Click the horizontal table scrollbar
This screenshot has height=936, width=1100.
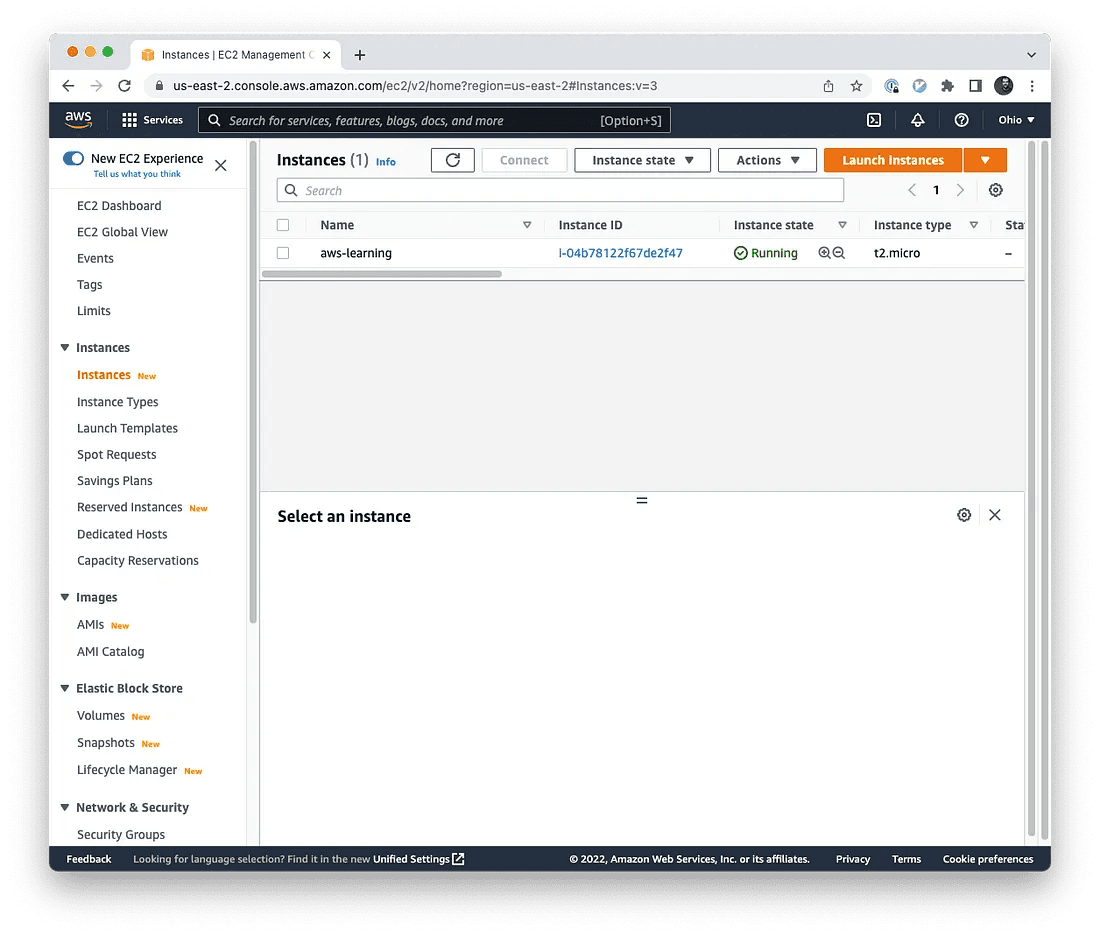pos(382,274)
